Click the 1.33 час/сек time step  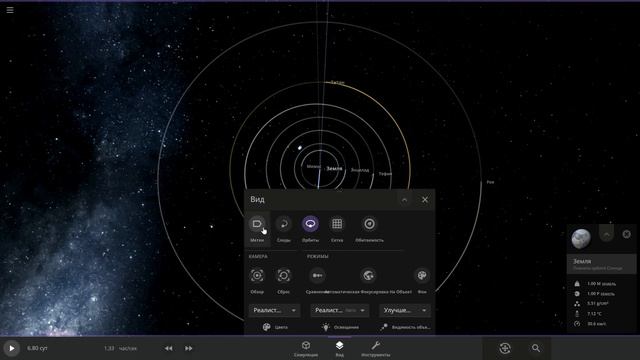click(120, 348)
